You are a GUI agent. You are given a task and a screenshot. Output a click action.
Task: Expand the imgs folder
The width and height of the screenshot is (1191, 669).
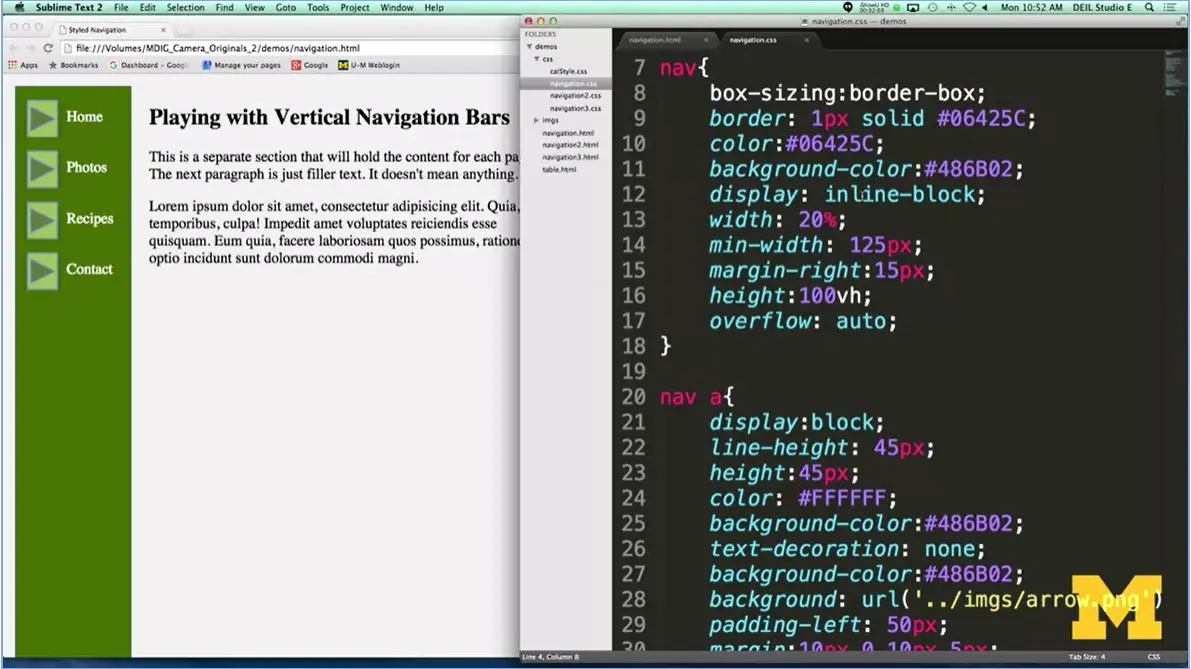coord(536,120)
